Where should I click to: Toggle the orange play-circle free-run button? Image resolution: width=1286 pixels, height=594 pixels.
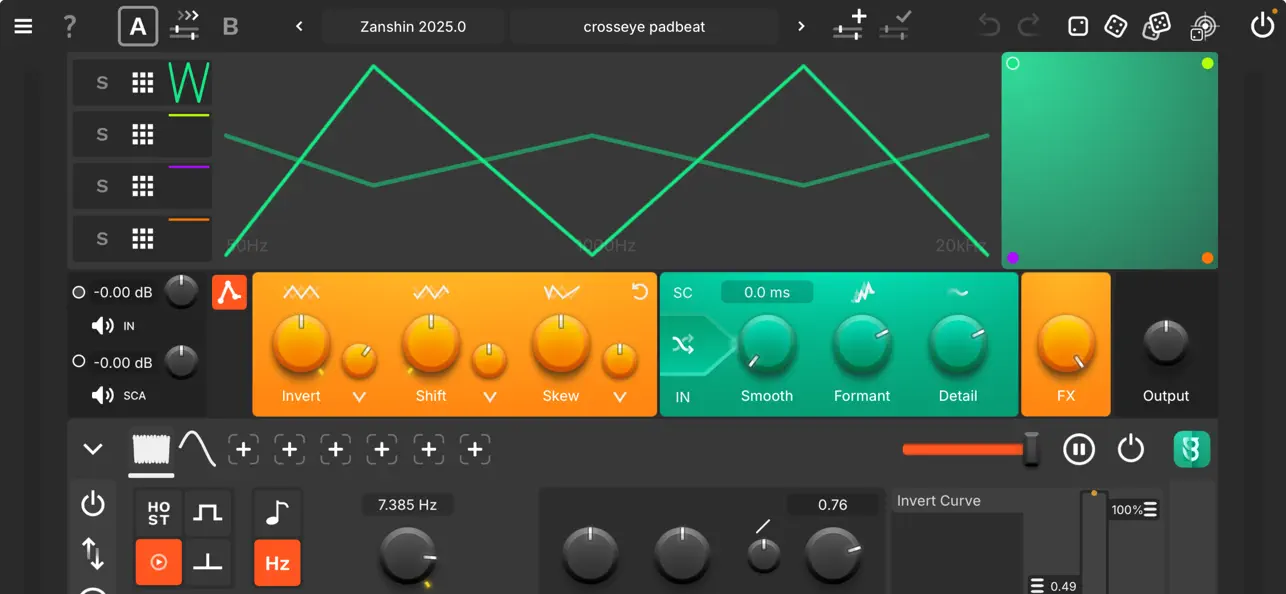click(159, 562)
